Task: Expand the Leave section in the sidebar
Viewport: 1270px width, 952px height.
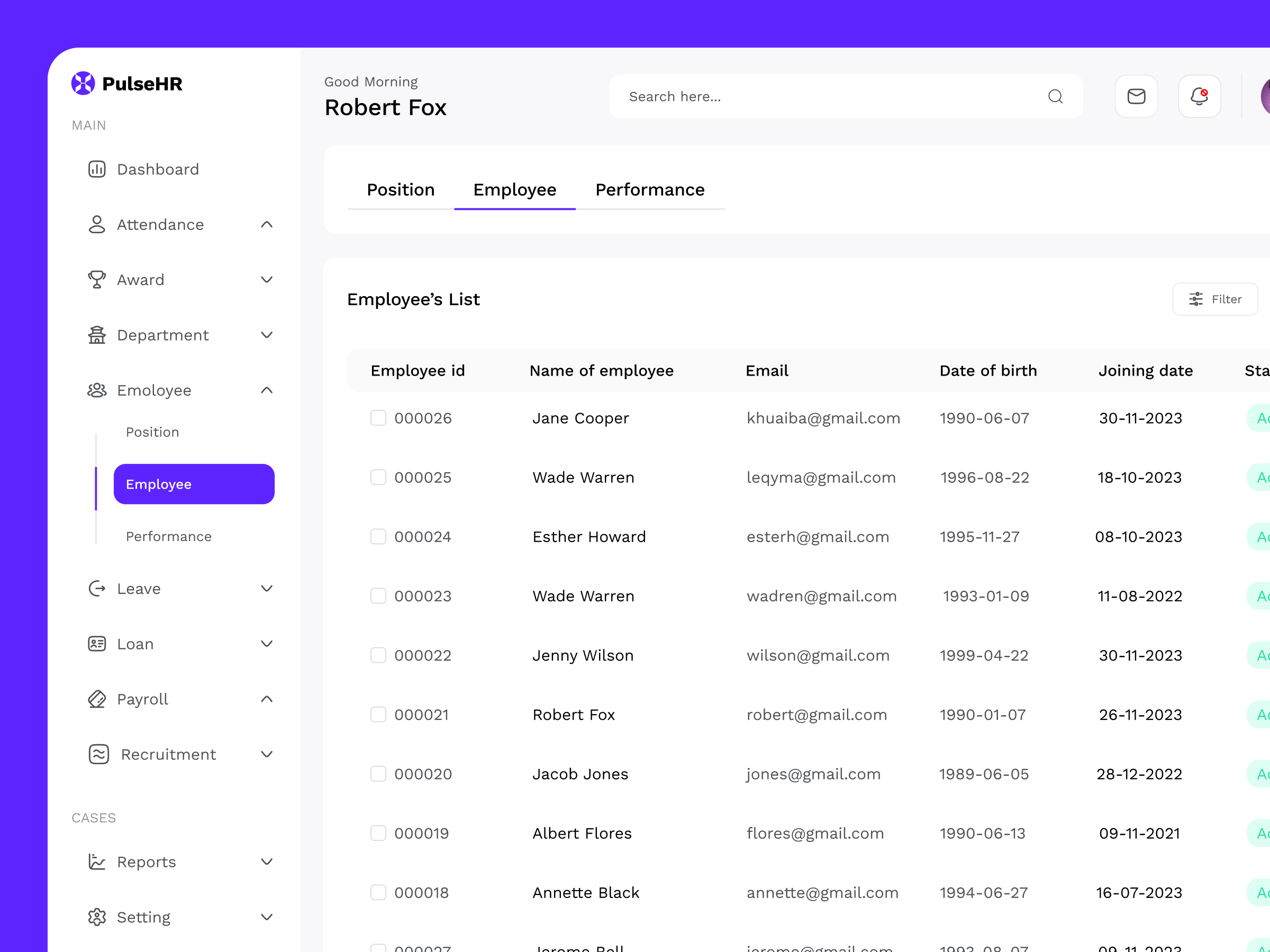Action: click(x=266, y=588)
